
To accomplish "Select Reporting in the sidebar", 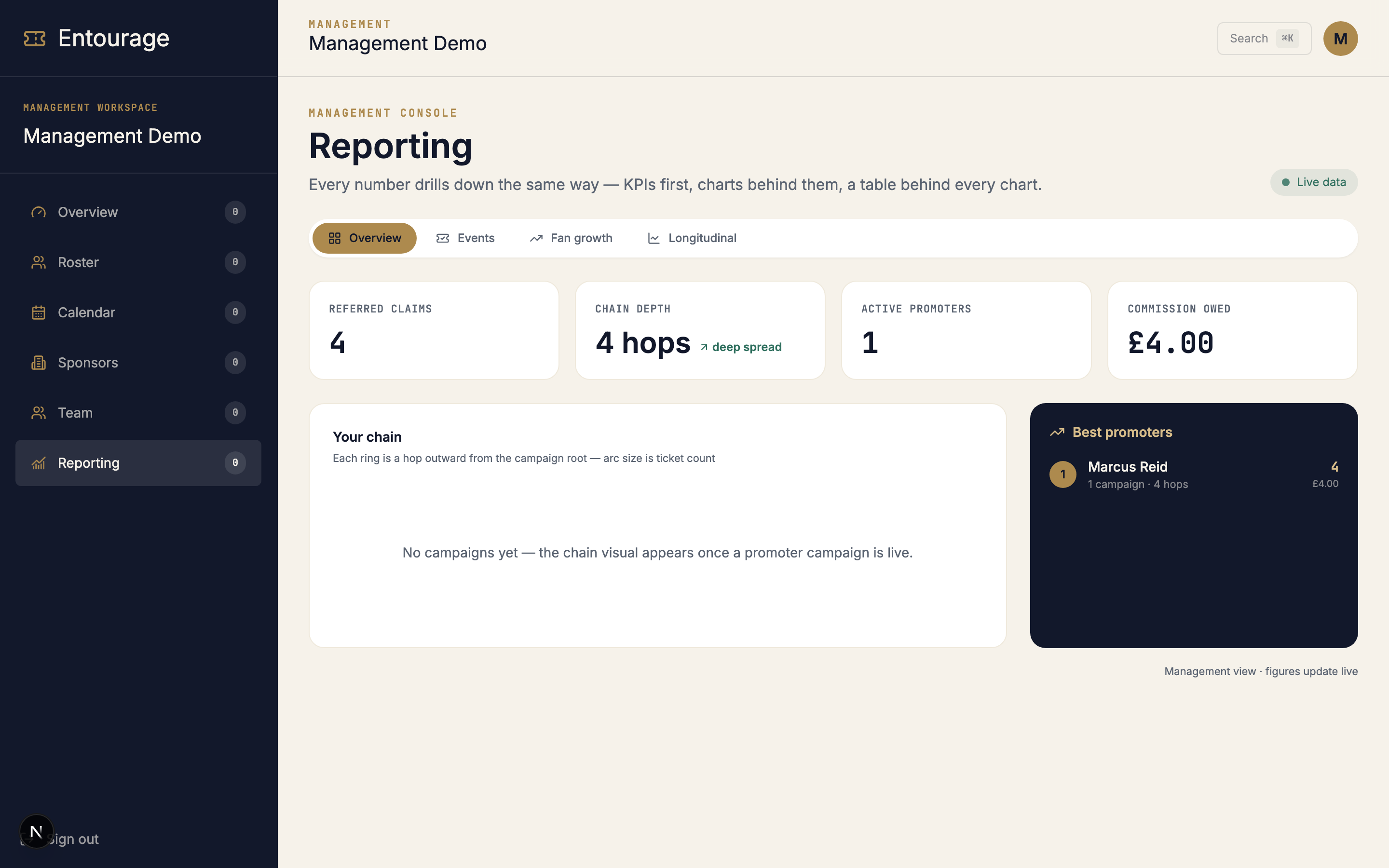I will pyautogui.click(x=138, y=463).
